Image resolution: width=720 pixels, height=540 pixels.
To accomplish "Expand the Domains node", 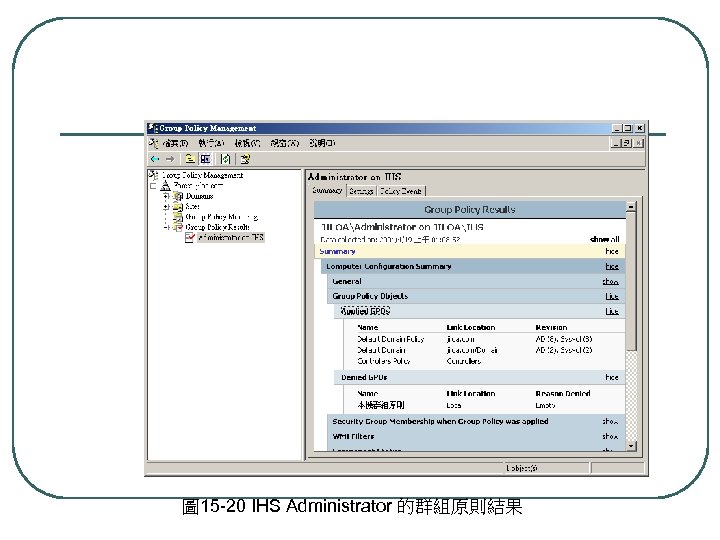I will point(166,196).
